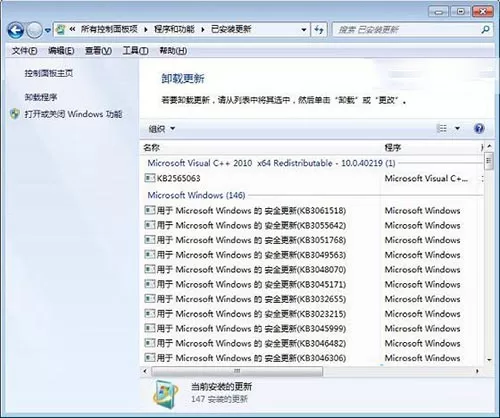The height and width of the screenshot is (418, 500).
Task: Open the 编辑(E) menu
Action: pos(61,51)
